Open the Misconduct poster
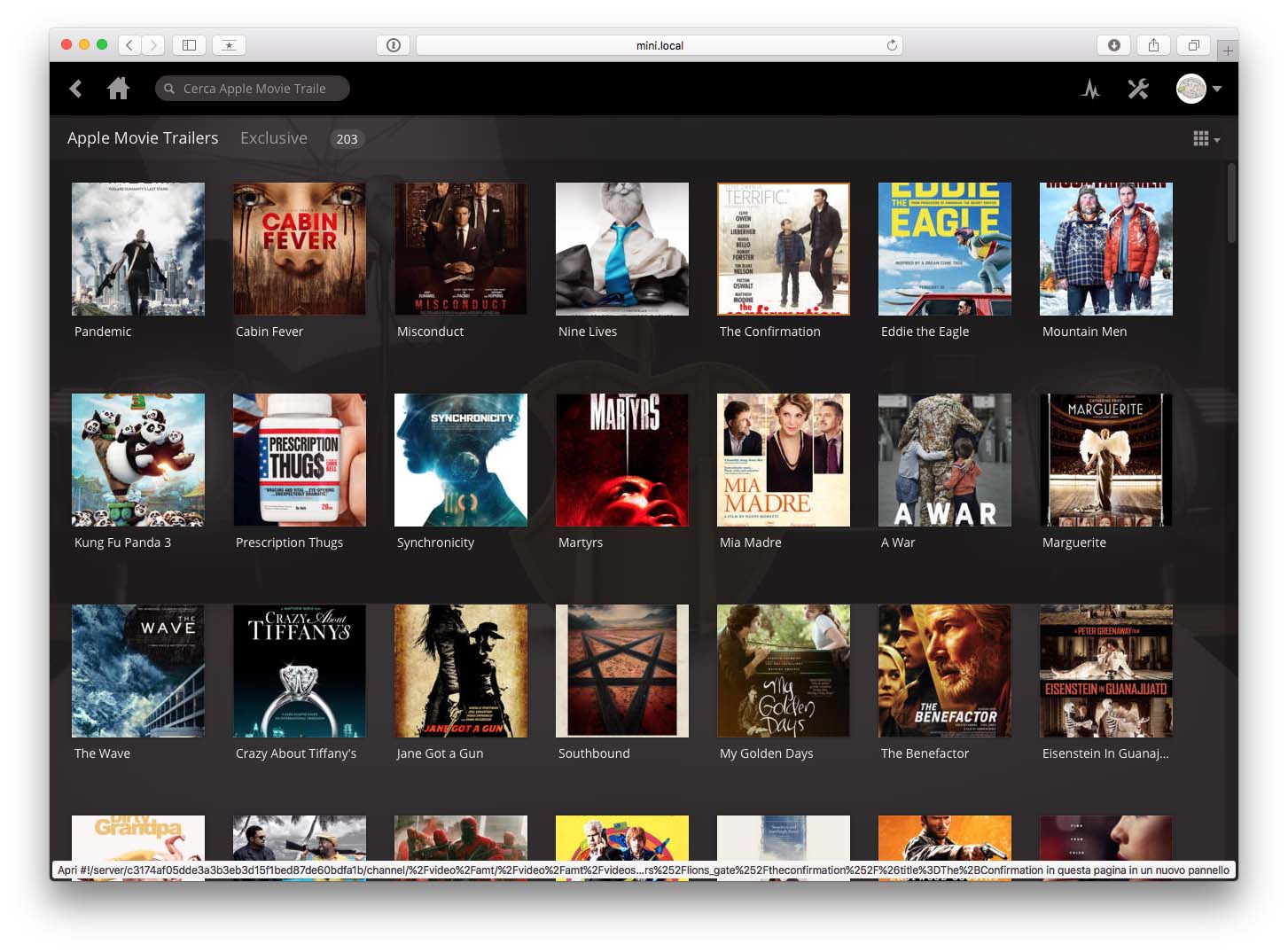This screenshot has width=1288, height=952. pos(461,249)
